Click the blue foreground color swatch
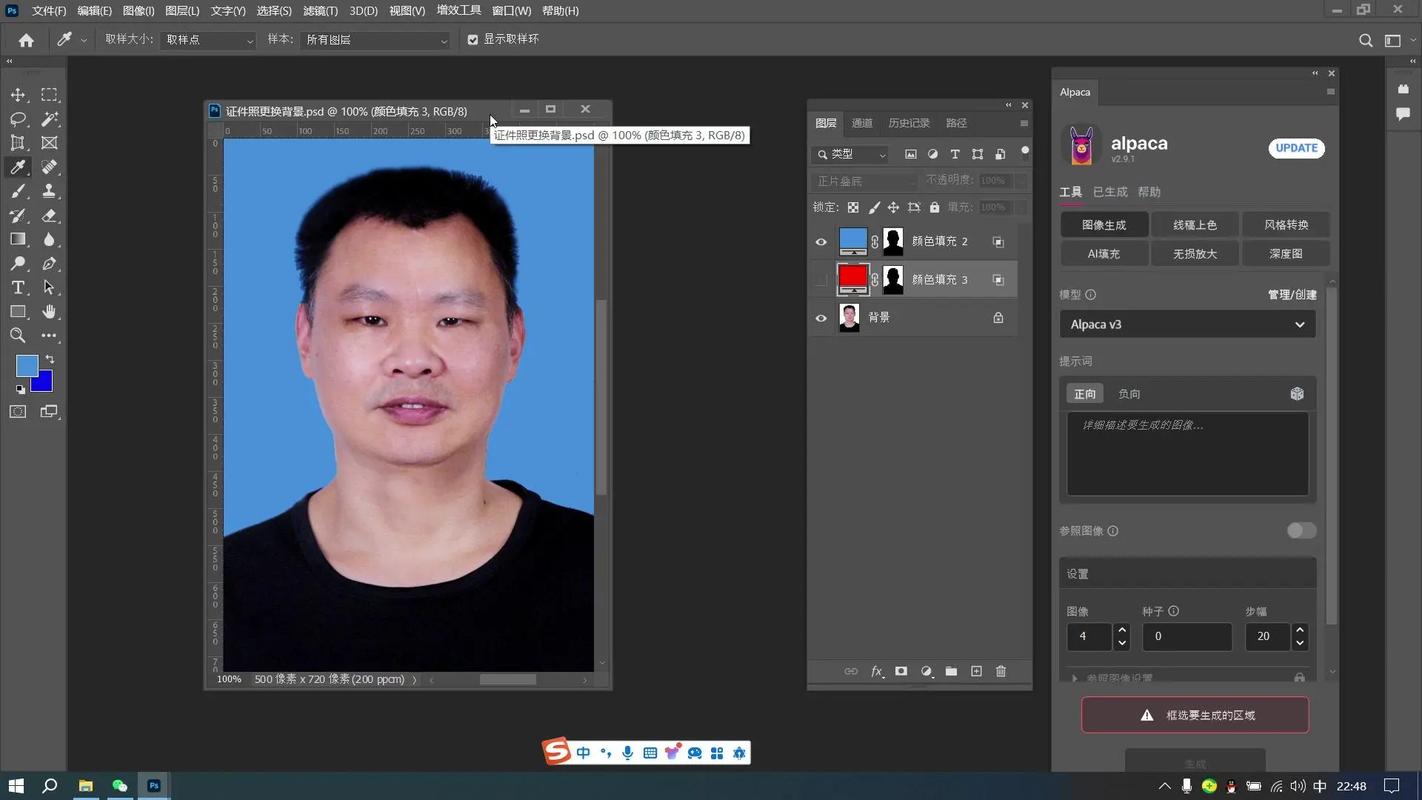Viewport: 1422px width, 800px height. click(x=26, y=366)
